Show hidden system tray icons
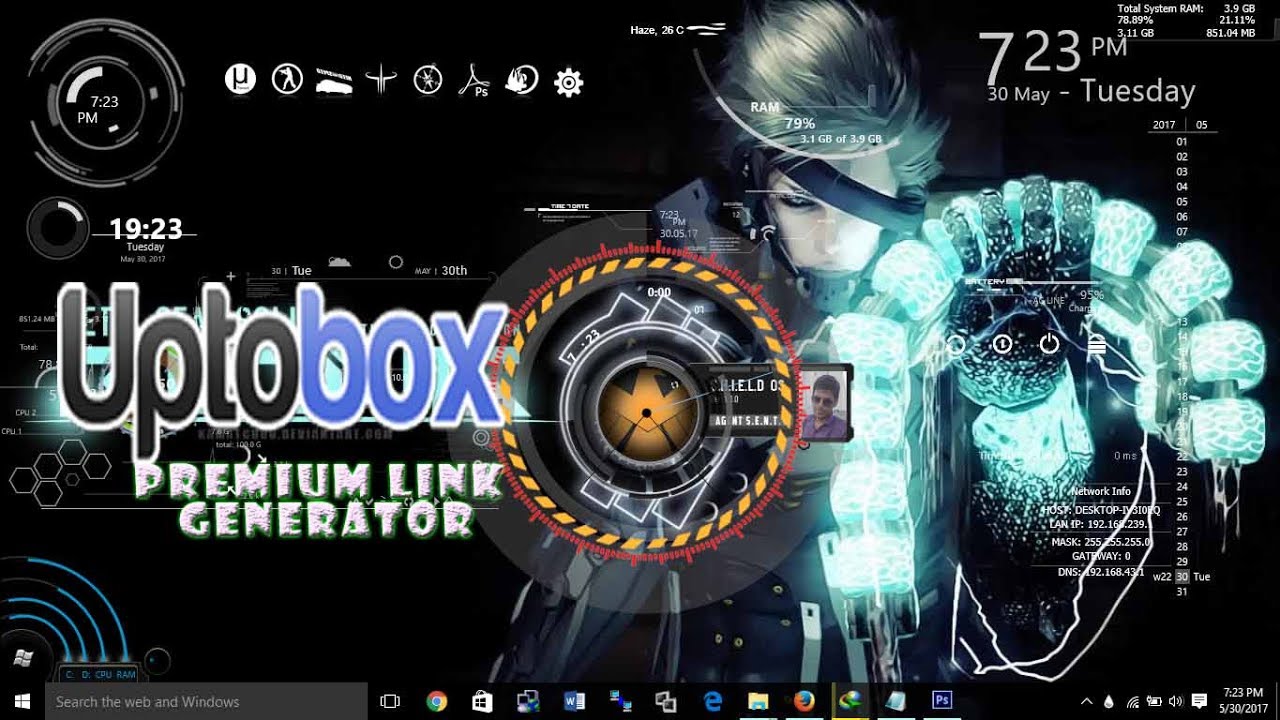1280x720 pixels. click(1086, 701)
